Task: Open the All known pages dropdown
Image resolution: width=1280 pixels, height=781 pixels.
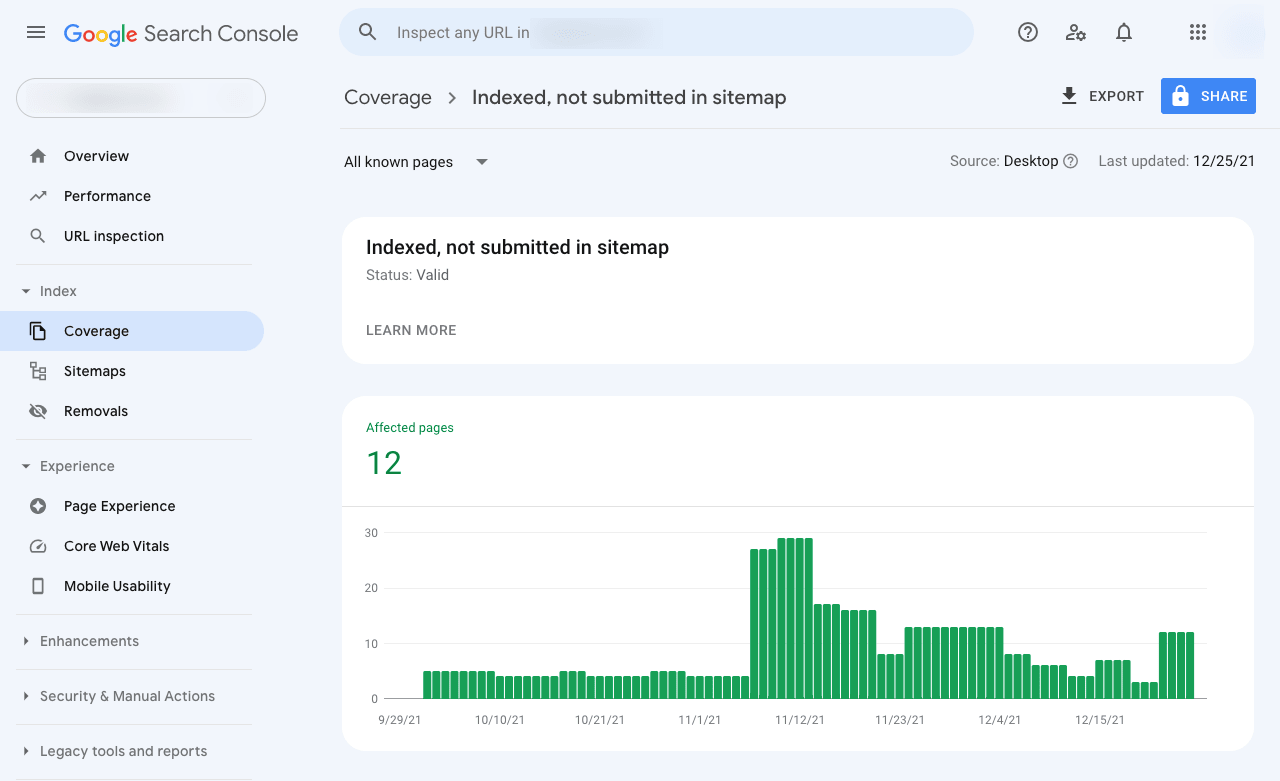Action: point(416,162)
